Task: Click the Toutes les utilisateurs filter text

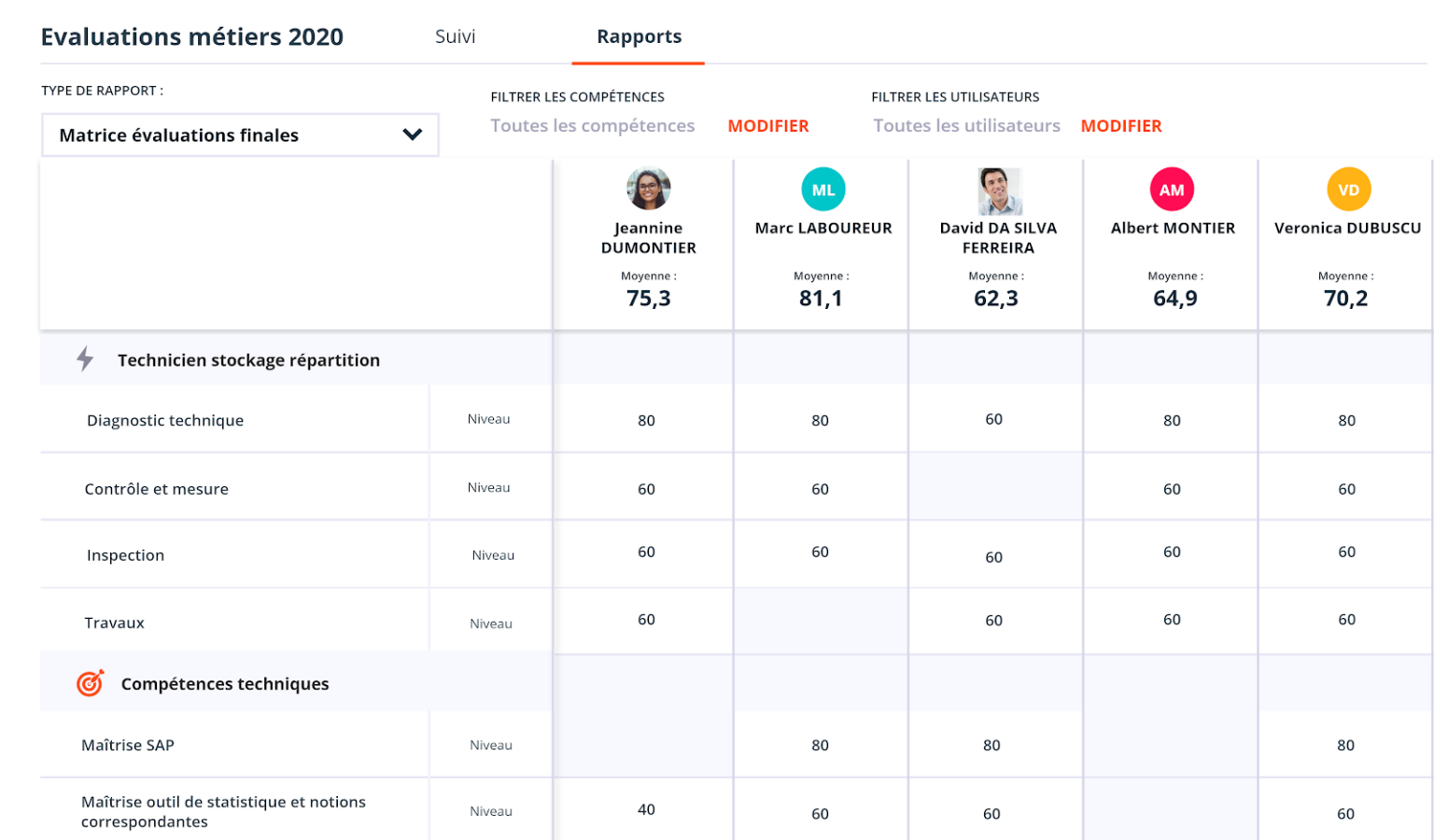Action: tap(966, 126)
